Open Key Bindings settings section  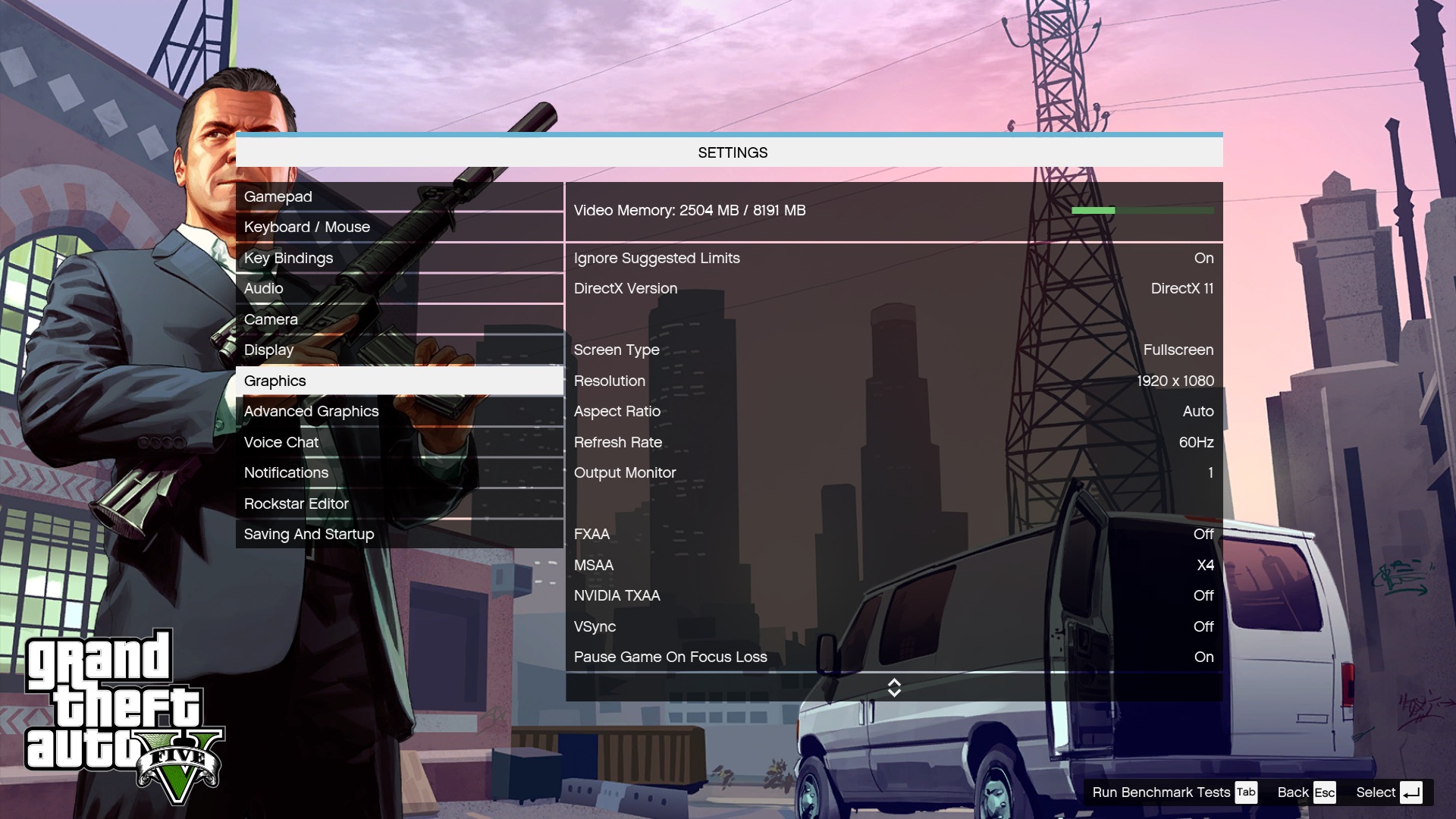tap(288, 258)
